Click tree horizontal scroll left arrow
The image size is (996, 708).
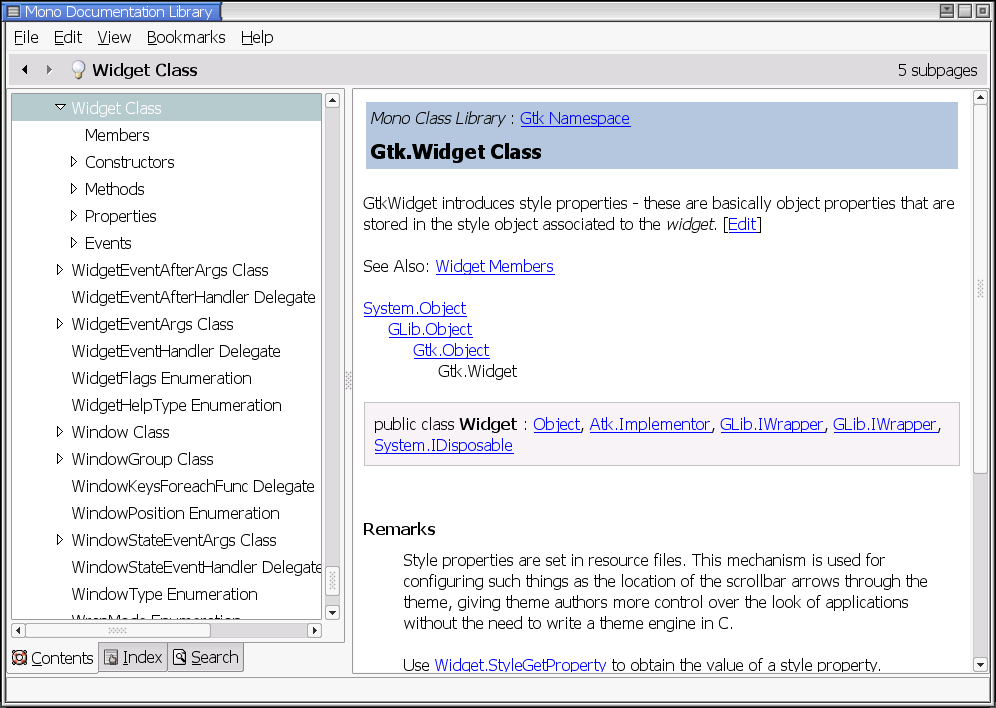(18, 631)
